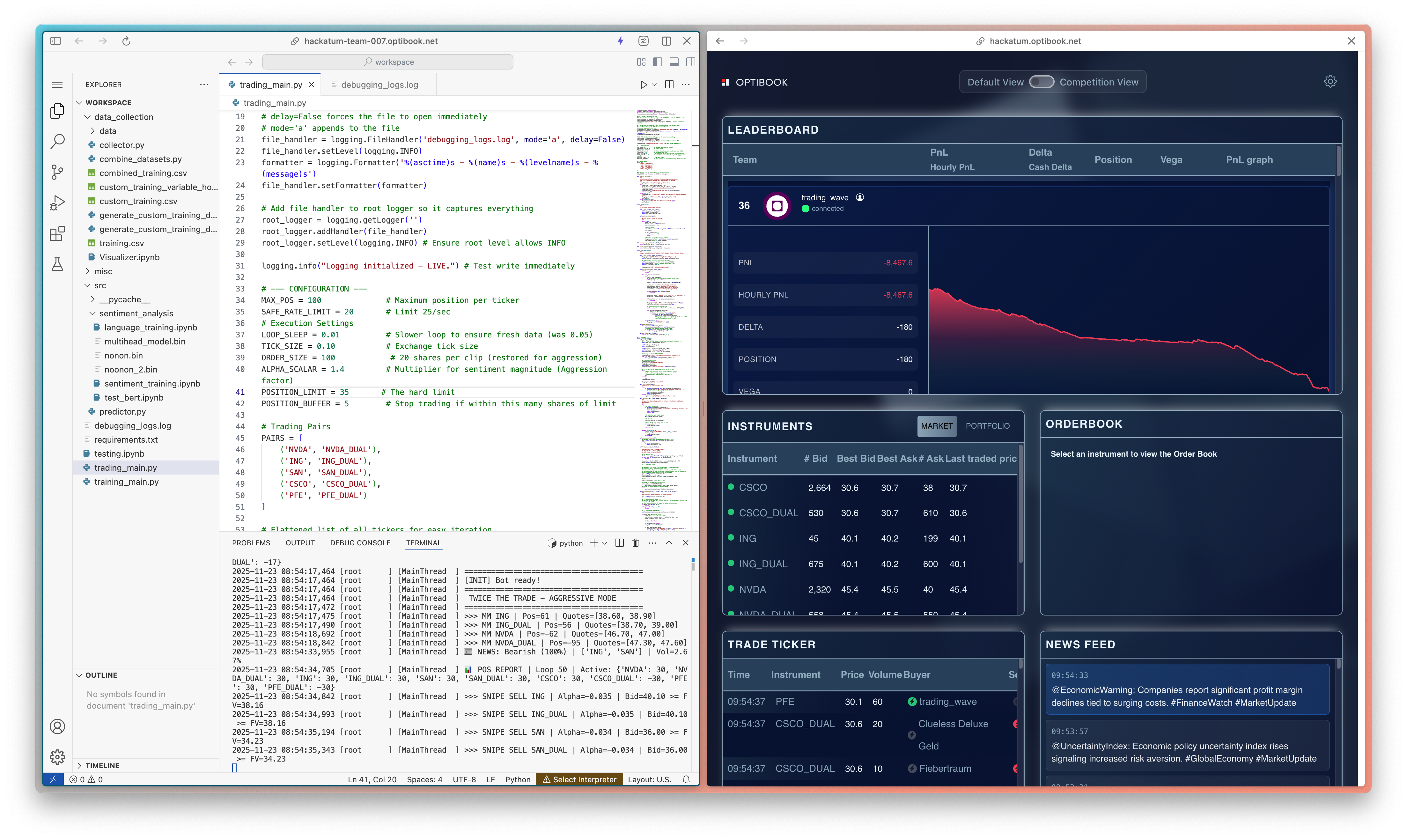Image resolution: width=1407 pixels, height=840 pixels.
Task: Open the Extensions view
Action: [57, 233]
